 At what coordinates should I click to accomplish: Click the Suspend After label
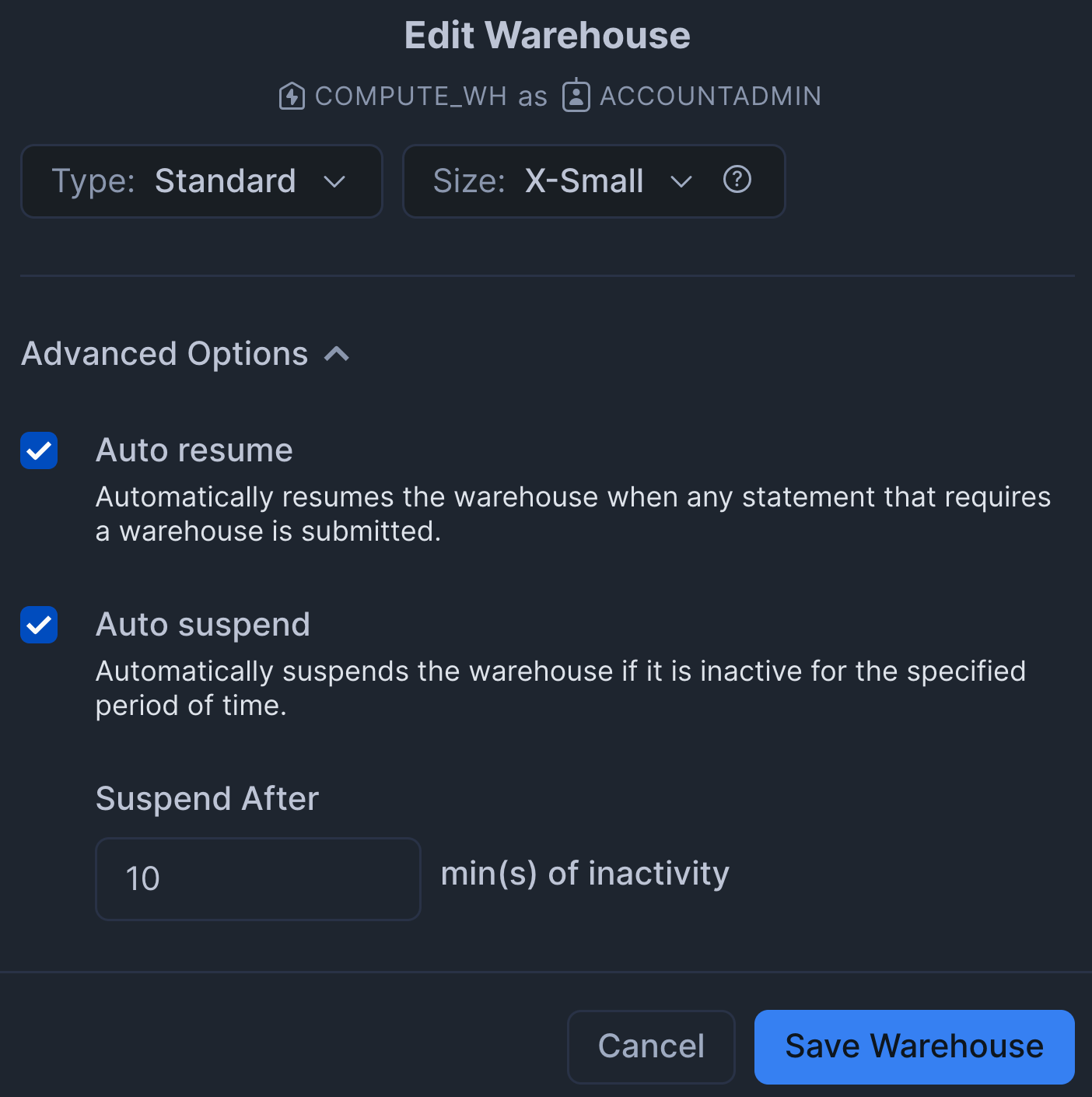click(207, 799)
